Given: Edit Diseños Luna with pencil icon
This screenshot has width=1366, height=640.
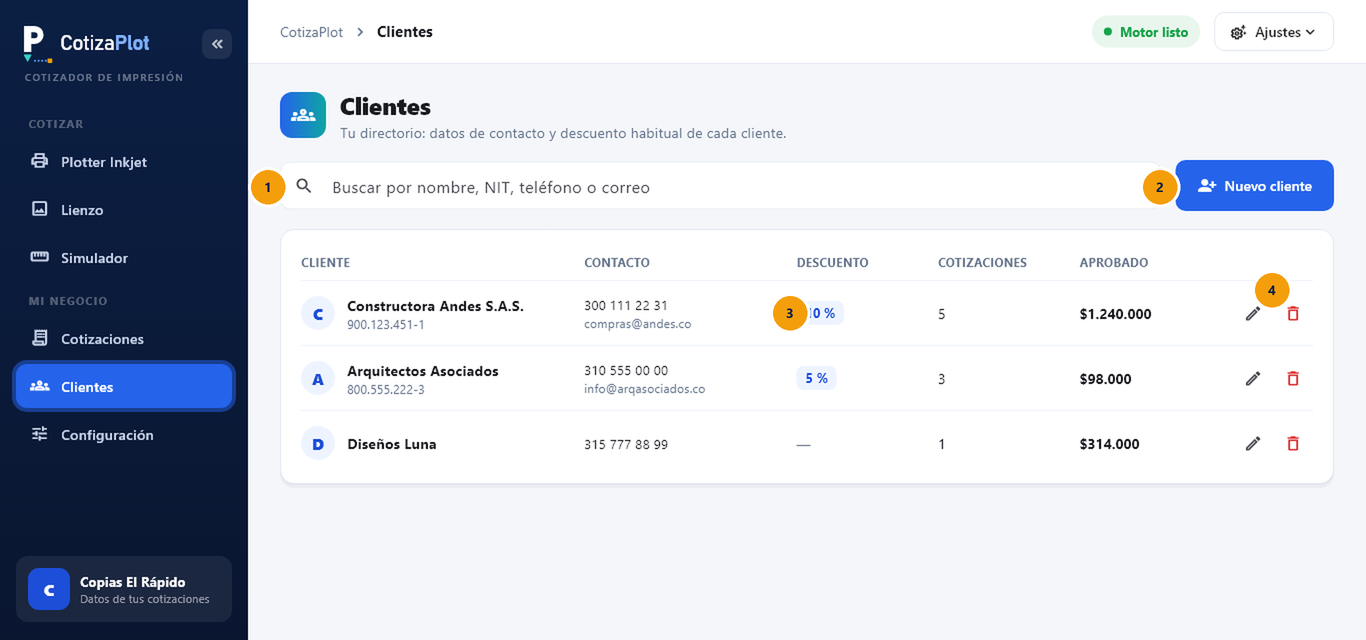Looking at the screenshot, I should click(x=1253, y=444).
